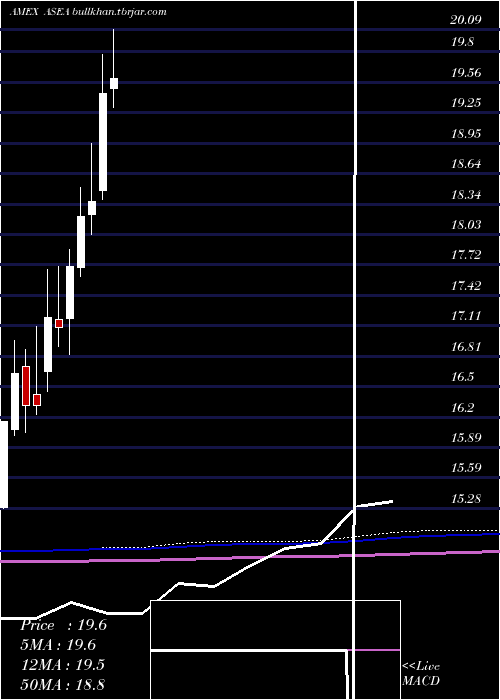
Task: Click the 17.72 price axis label
Action: (x=466, y=254)
